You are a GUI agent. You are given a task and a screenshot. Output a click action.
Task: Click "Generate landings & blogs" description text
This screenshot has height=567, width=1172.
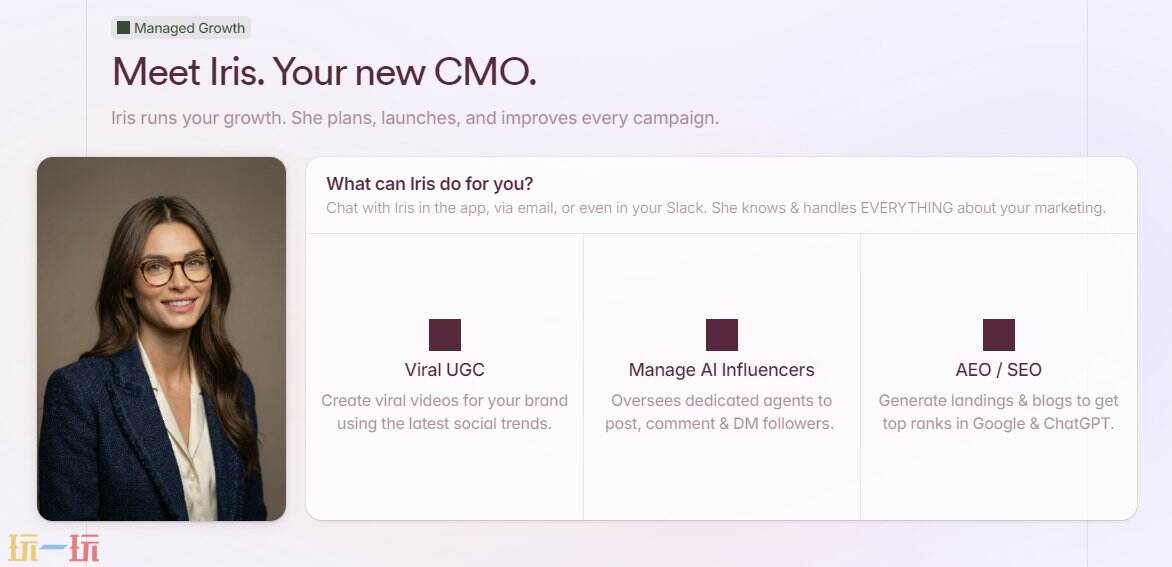998,400
